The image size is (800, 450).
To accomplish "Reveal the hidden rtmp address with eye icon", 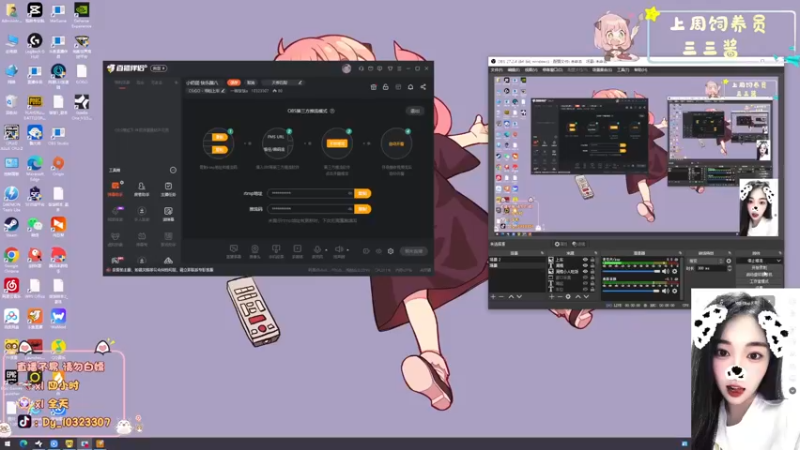I will 350,193.
